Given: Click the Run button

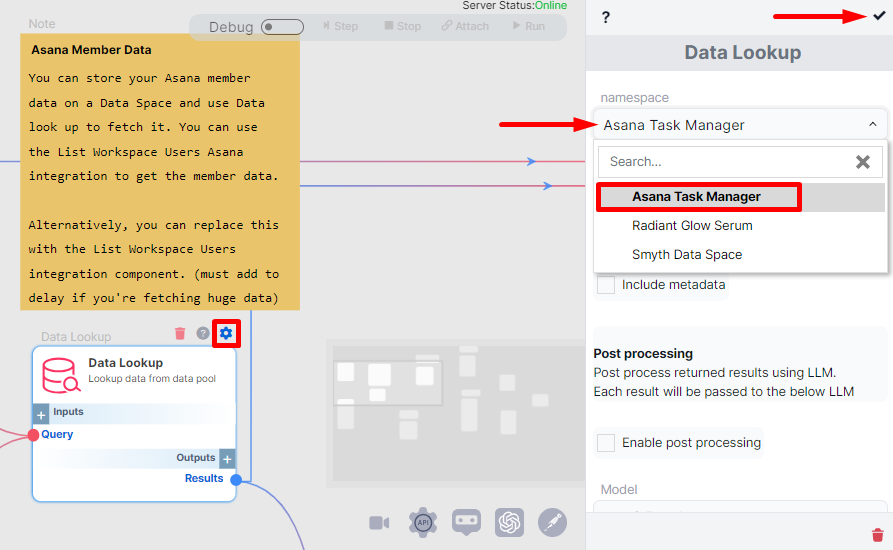Looking at the screenshot, I should click(529, 26).
